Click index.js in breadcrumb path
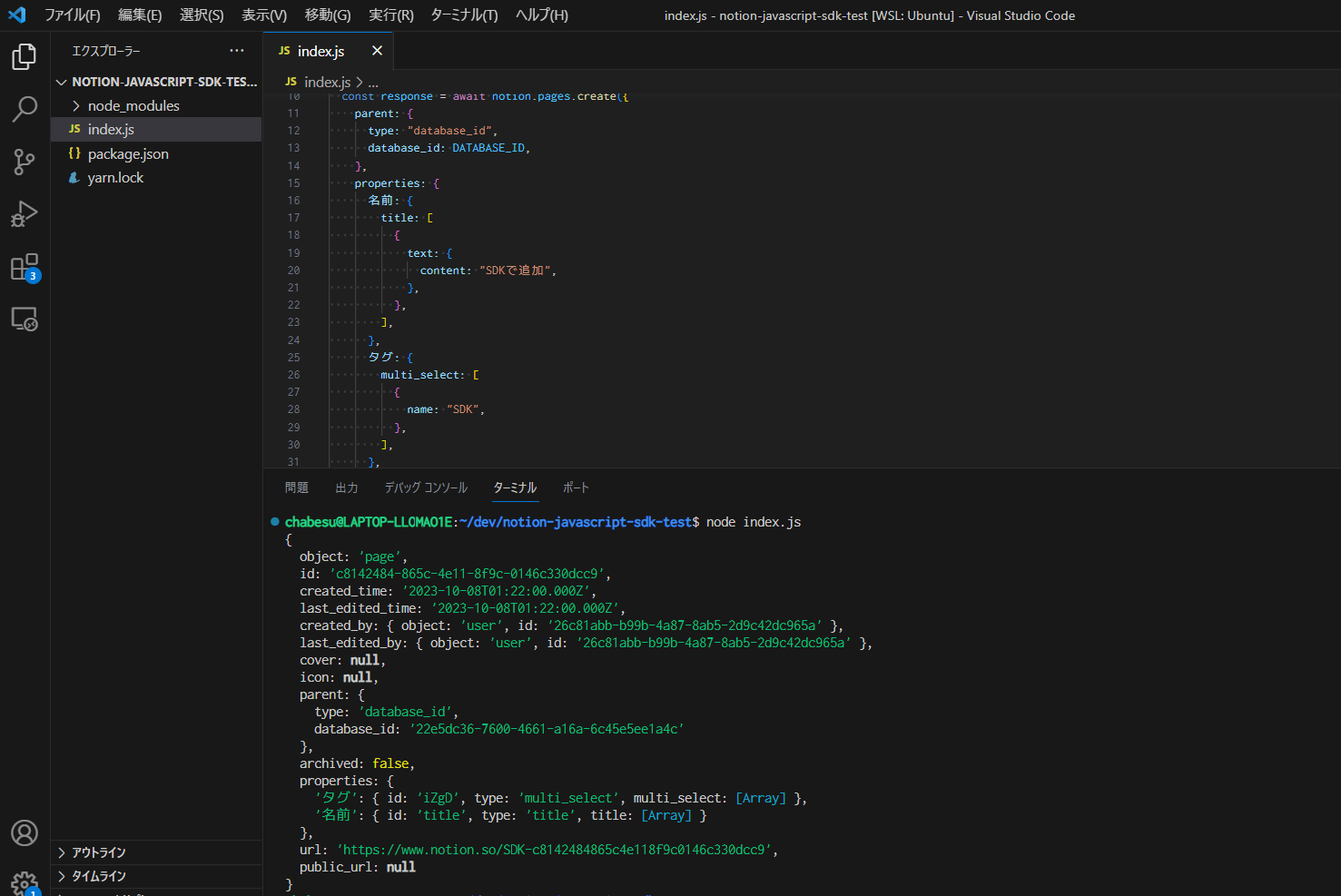1341x896 pixels. 327,83
